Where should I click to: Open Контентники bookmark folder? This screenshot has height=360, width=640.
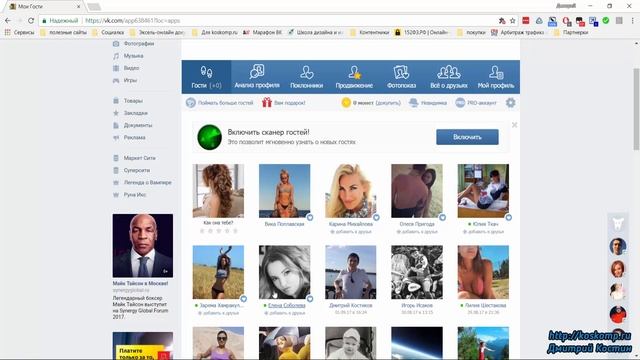[x=370, y=32]
